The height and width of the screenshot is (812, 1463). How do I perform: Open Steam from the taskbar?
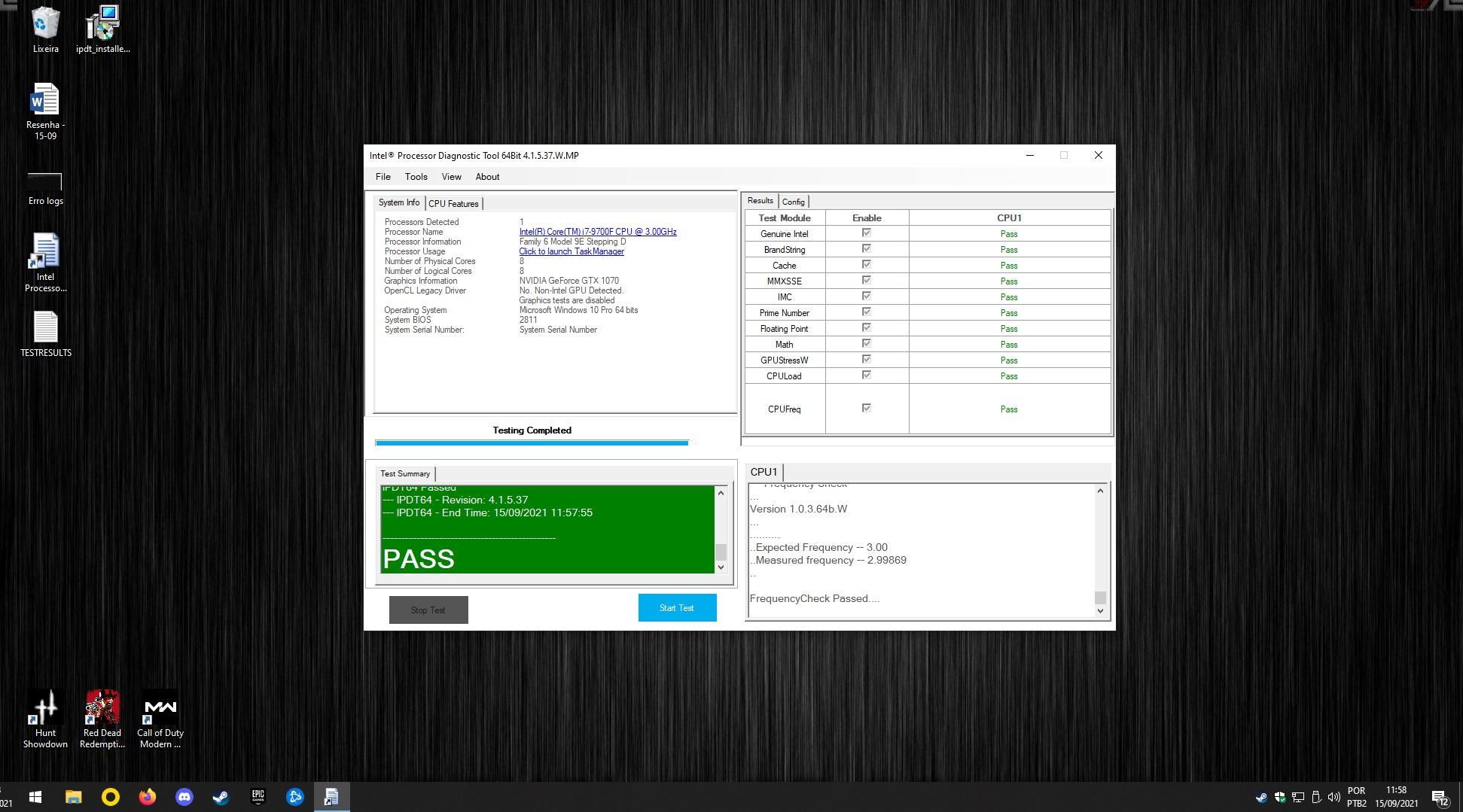pos(221,797)
